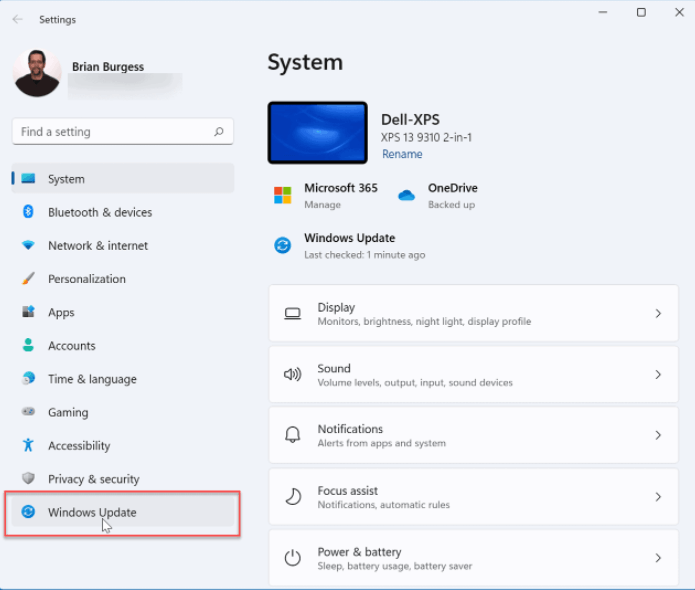Click the Dell-XPS device name
The width and height of the screenshot is (695, 590).
click(x=410, y=119)
